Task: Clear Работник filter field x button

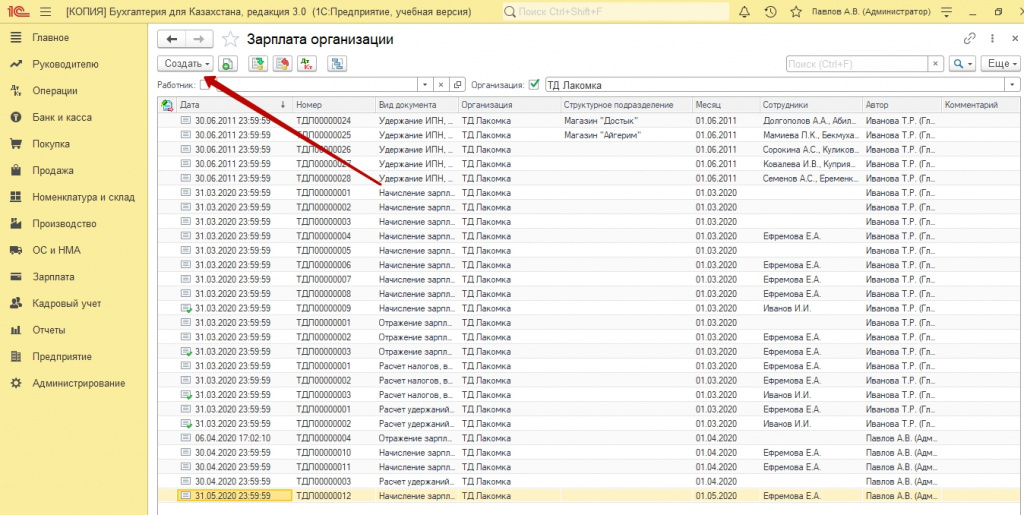Action: click(x=441, y=85)
